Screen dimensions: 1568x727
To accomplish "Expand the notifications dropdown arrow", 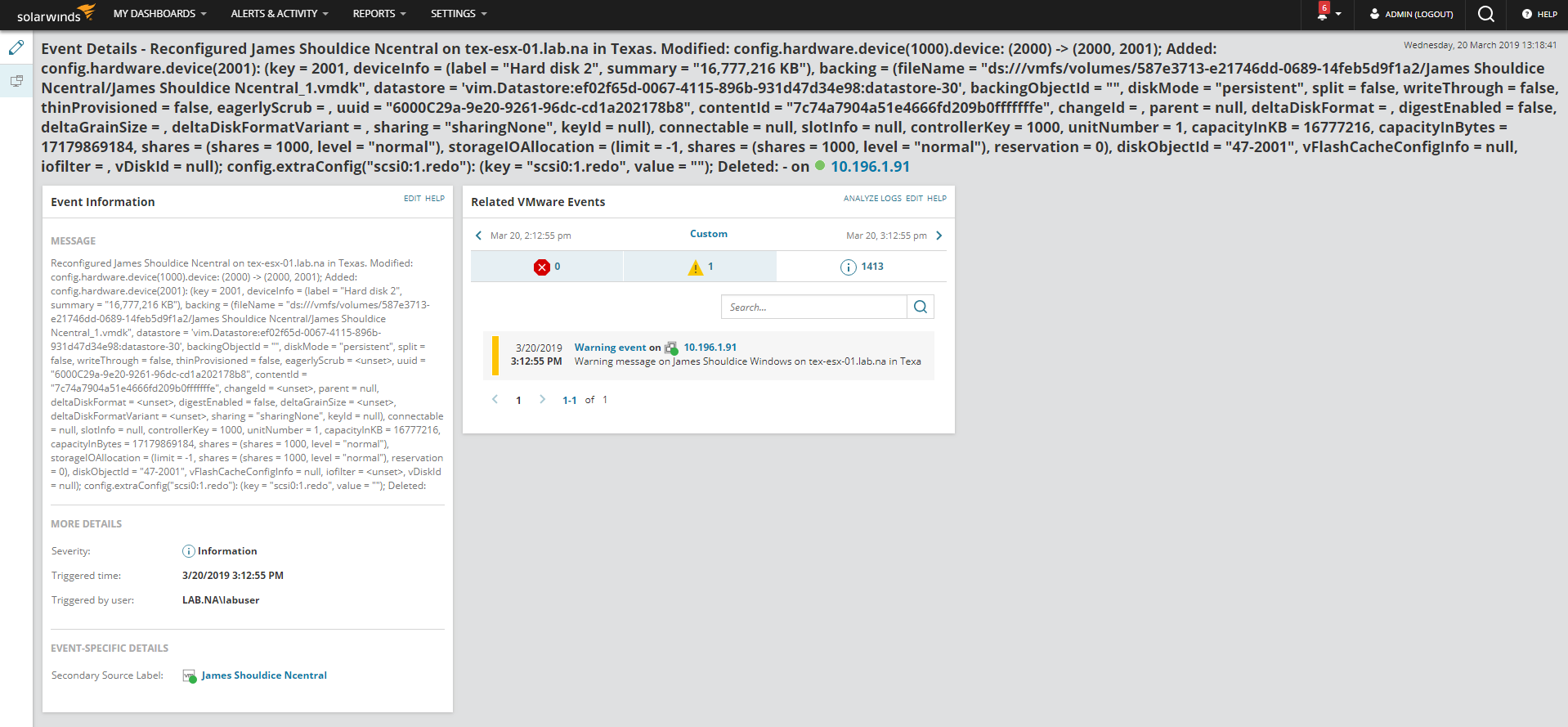I will [1338, 15].
